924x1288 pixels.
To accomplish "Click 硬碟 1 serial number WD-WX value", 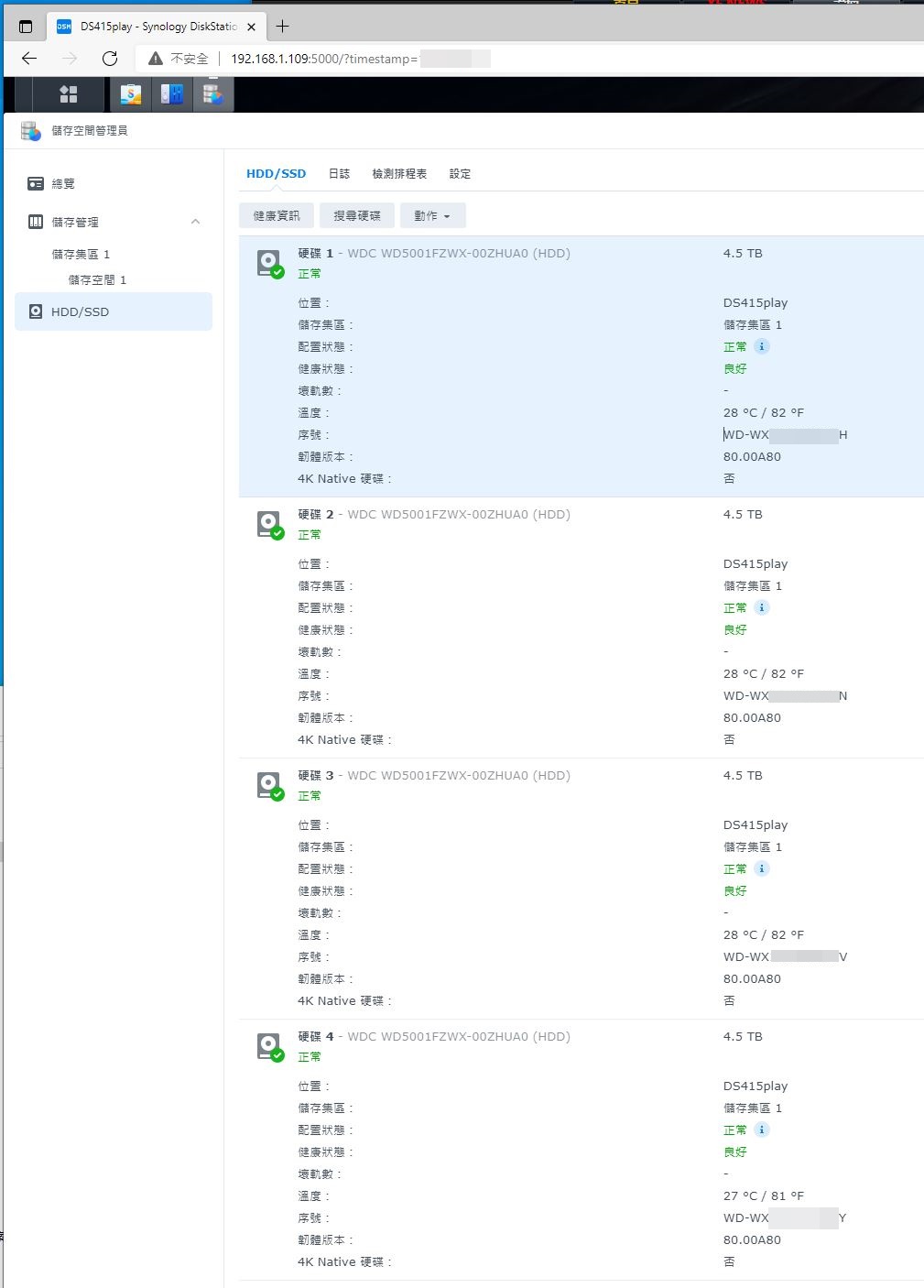I will [786, 435].
